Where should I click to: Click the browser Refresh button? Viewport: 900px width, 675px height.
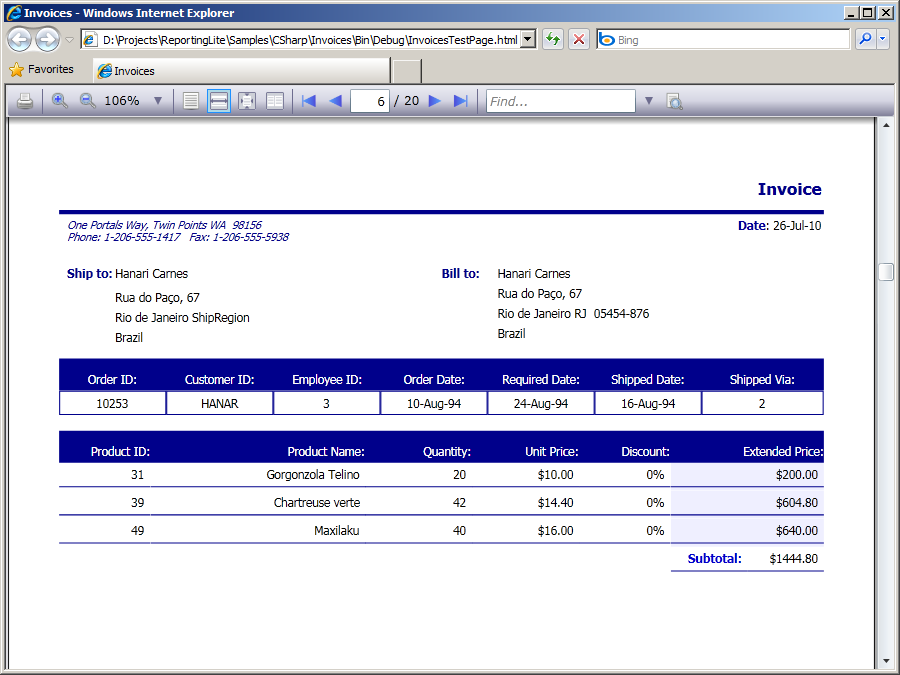point(552,40)
